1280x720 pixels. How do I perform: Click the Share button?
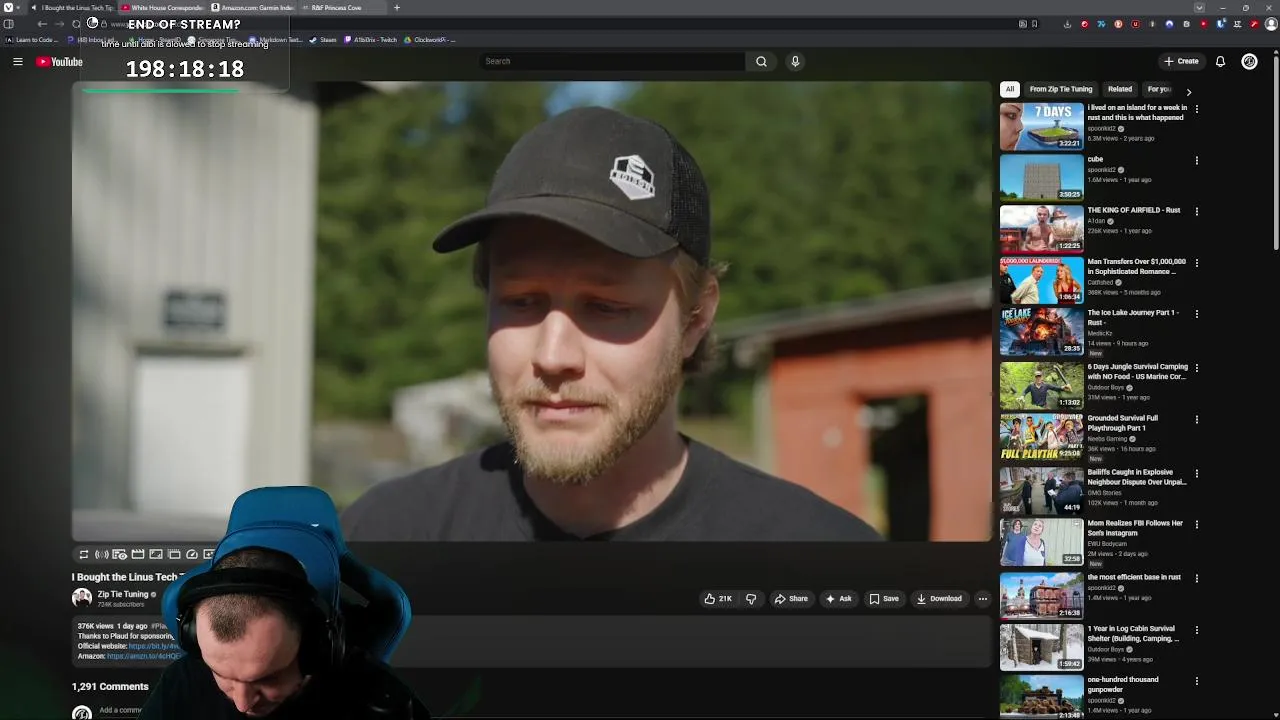click(x=791, y=599)
